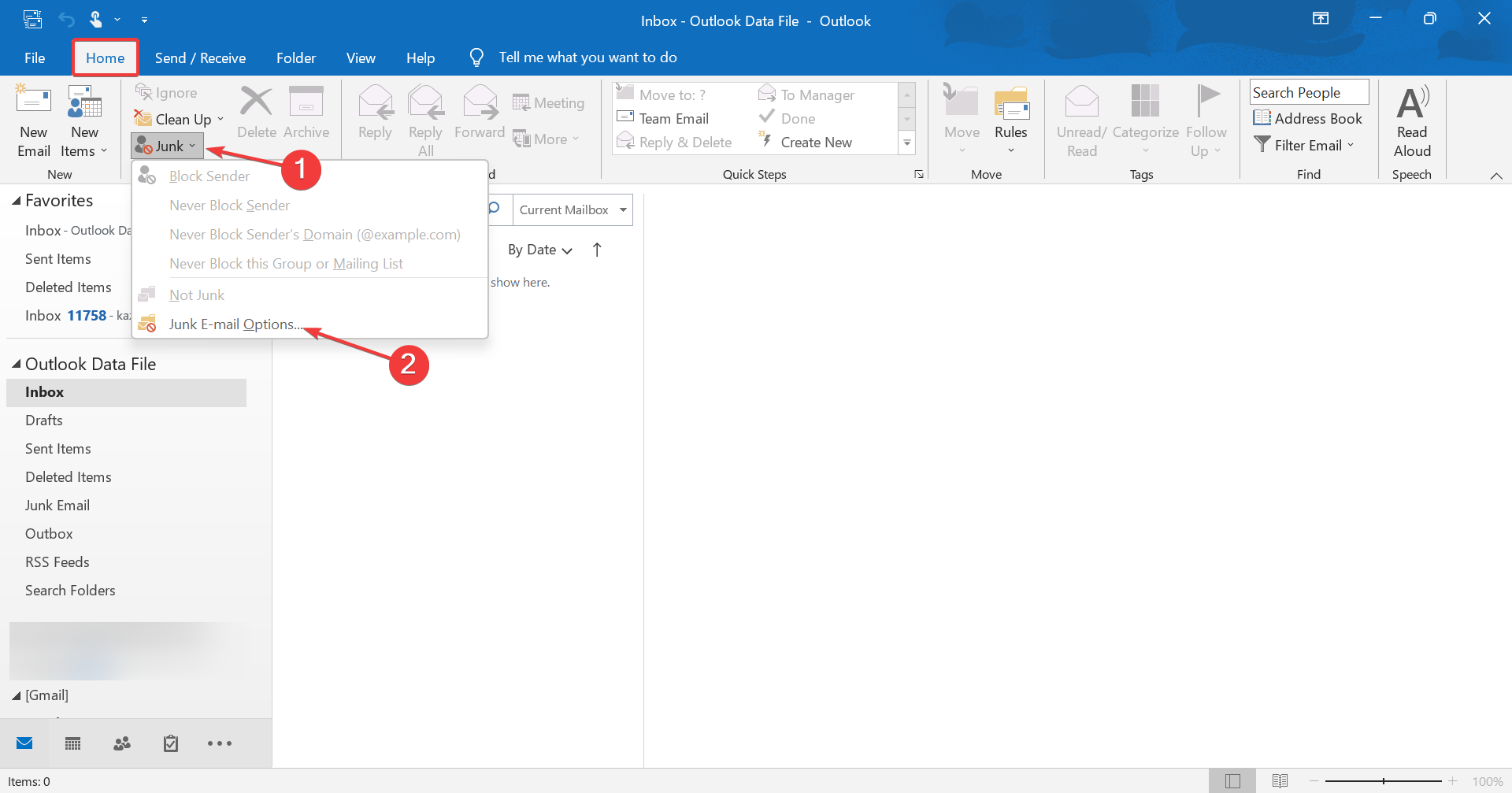Open the By Date sort dropdown

click(x=539, y=250)
